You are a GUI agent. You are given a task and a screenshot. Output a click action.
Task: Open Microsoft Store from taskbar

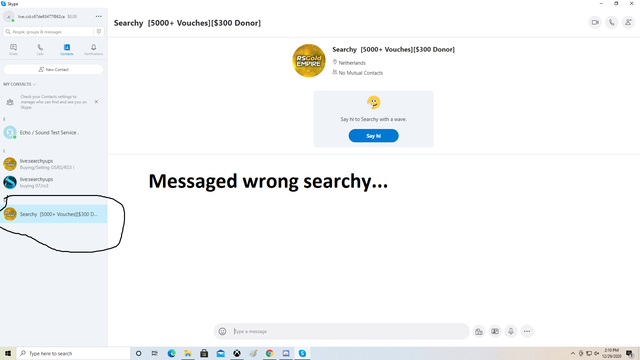tap(204, 353)
